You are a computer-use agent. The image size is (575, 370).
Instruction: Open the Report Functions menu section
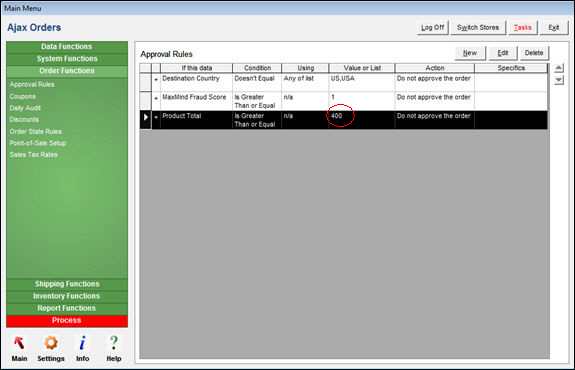[x=67, y=308]
